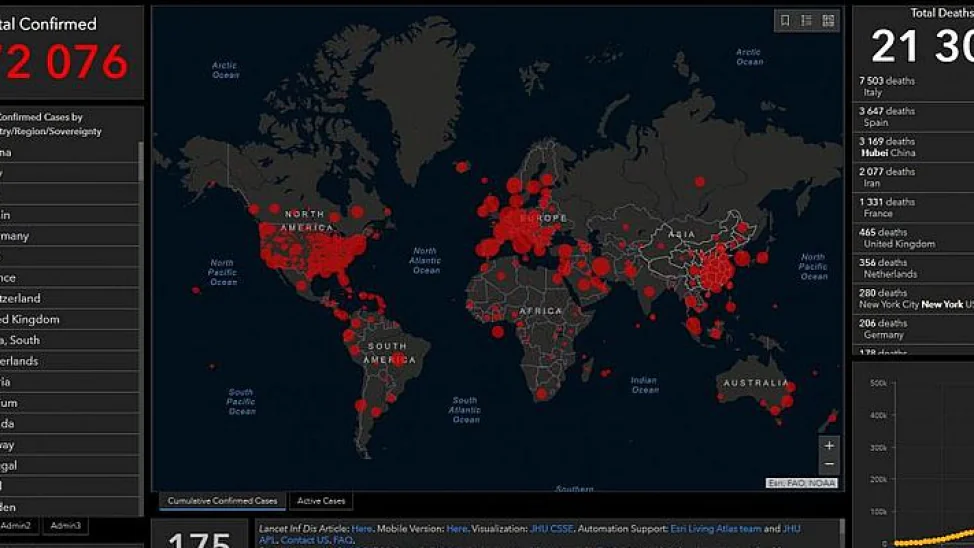Select the 'erlands' row in confirmed list
The image size is (974, 548).
[x=69, y=361]
